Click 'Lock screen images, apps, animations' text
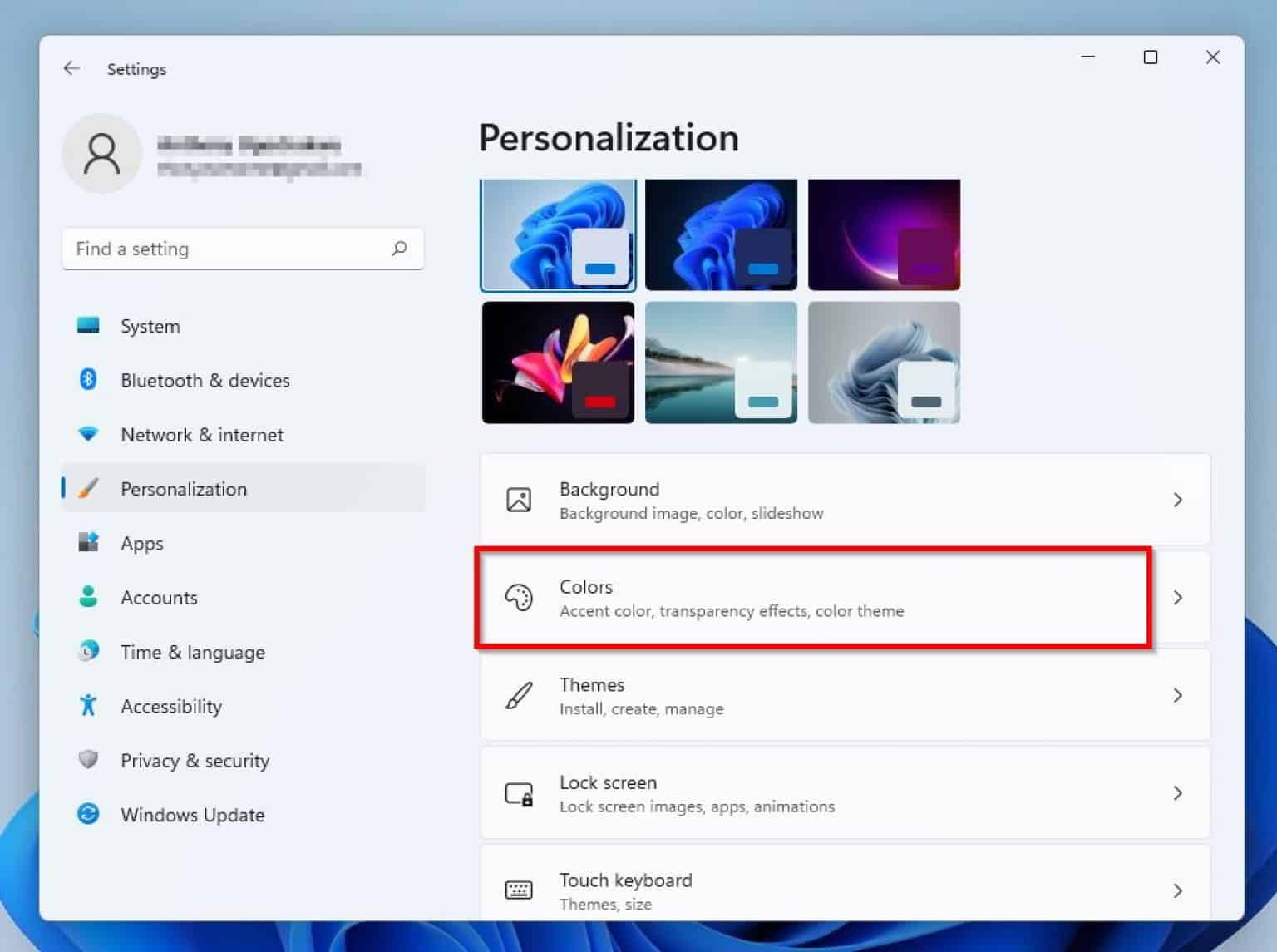The height and width of the screenshot is (952, 1277). tap(698, 806)
